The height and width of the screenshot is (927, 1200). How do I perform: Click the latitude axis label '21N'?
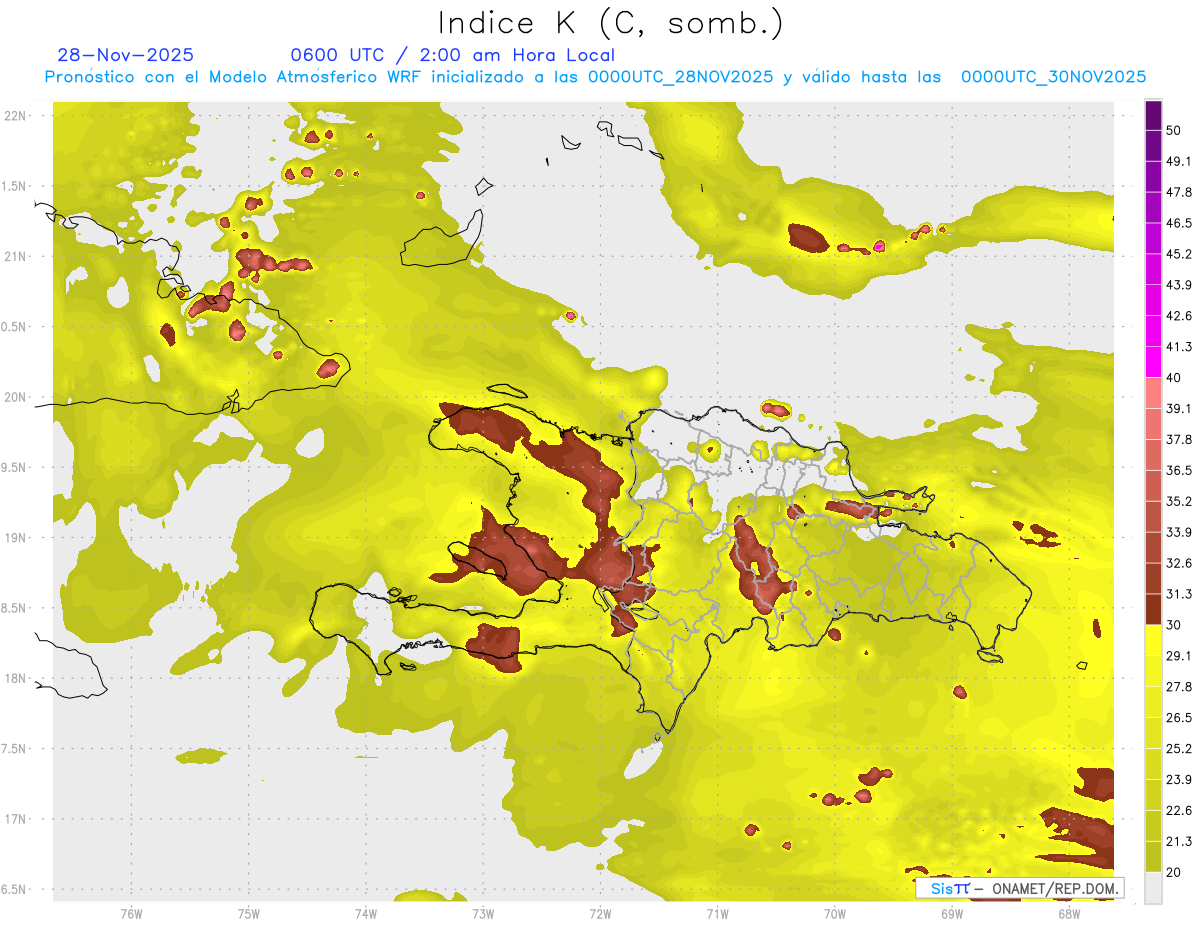click(14, 257)
